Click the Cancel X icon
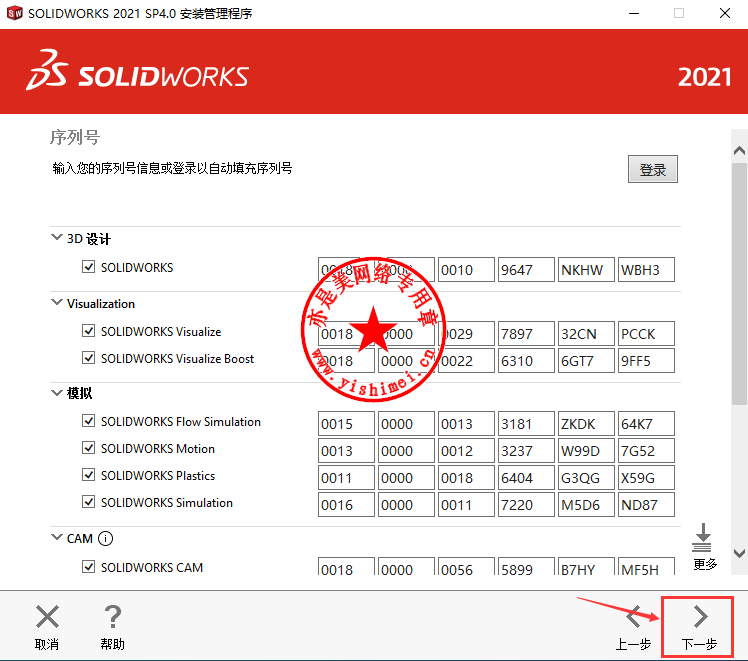This screenshot has width=748, height=661. pos(47,617)
